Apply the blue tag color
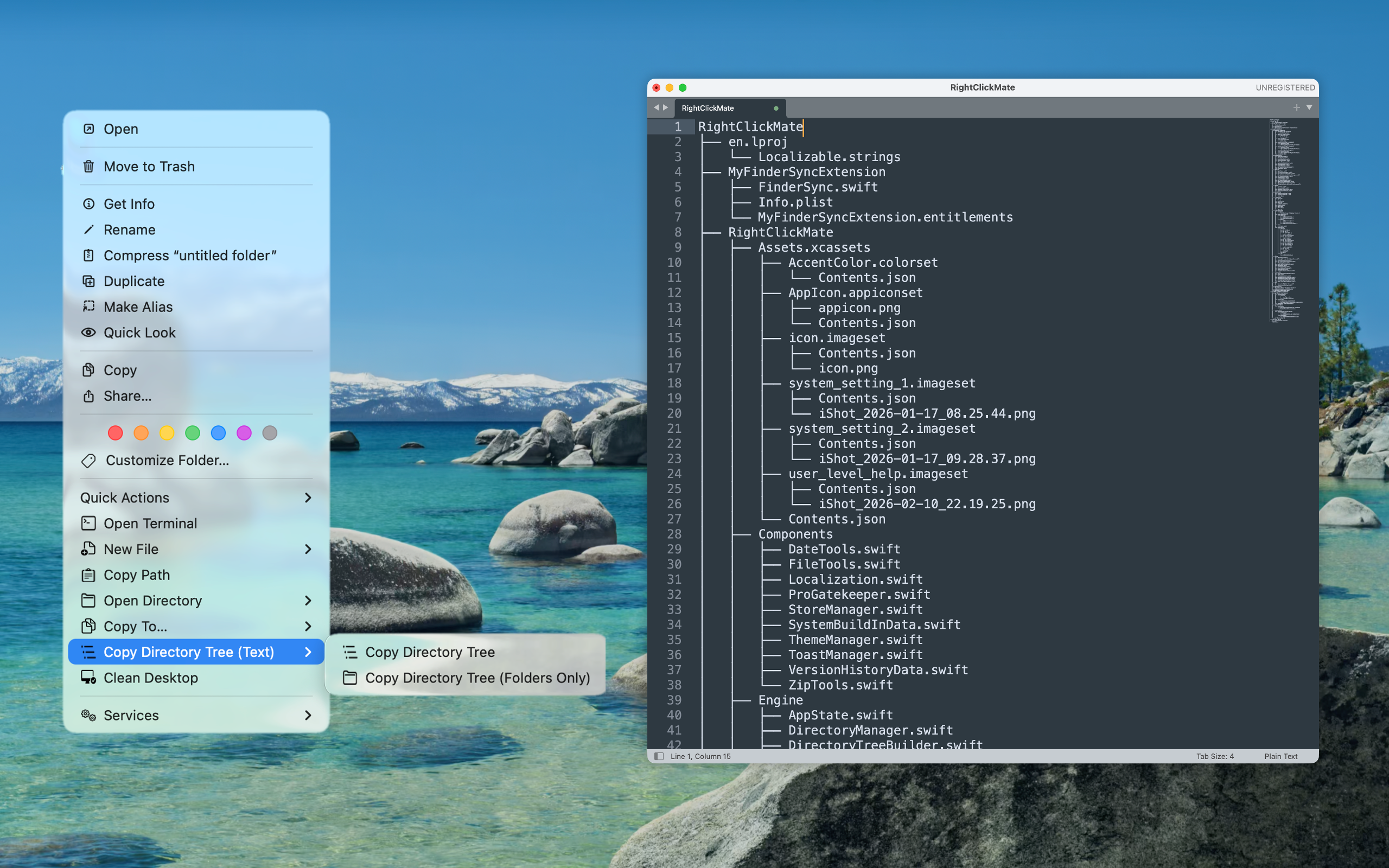The image size is (1389, 868). tap(218, 433)
